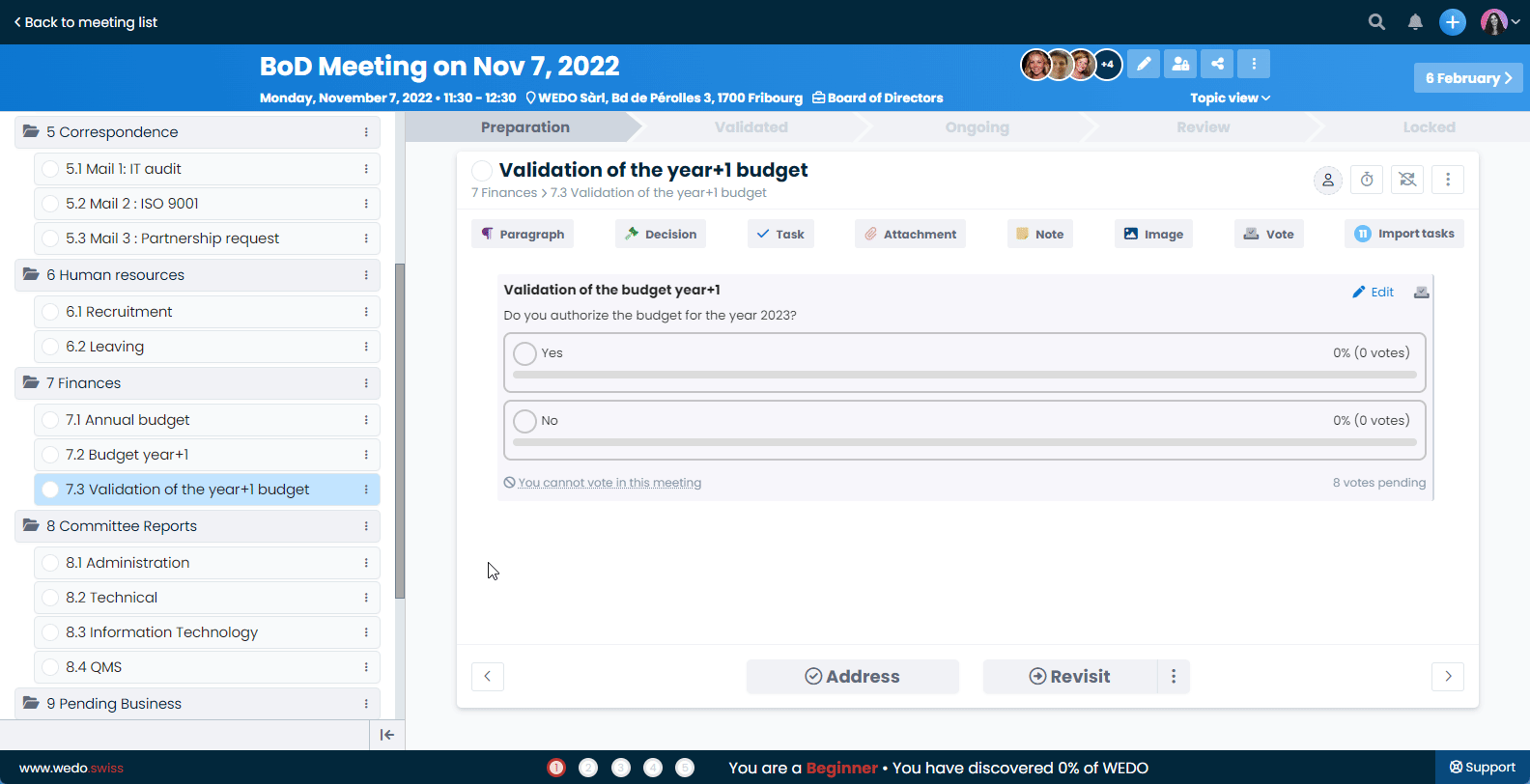Switch to the Validated stage

(x=751, y=127)
